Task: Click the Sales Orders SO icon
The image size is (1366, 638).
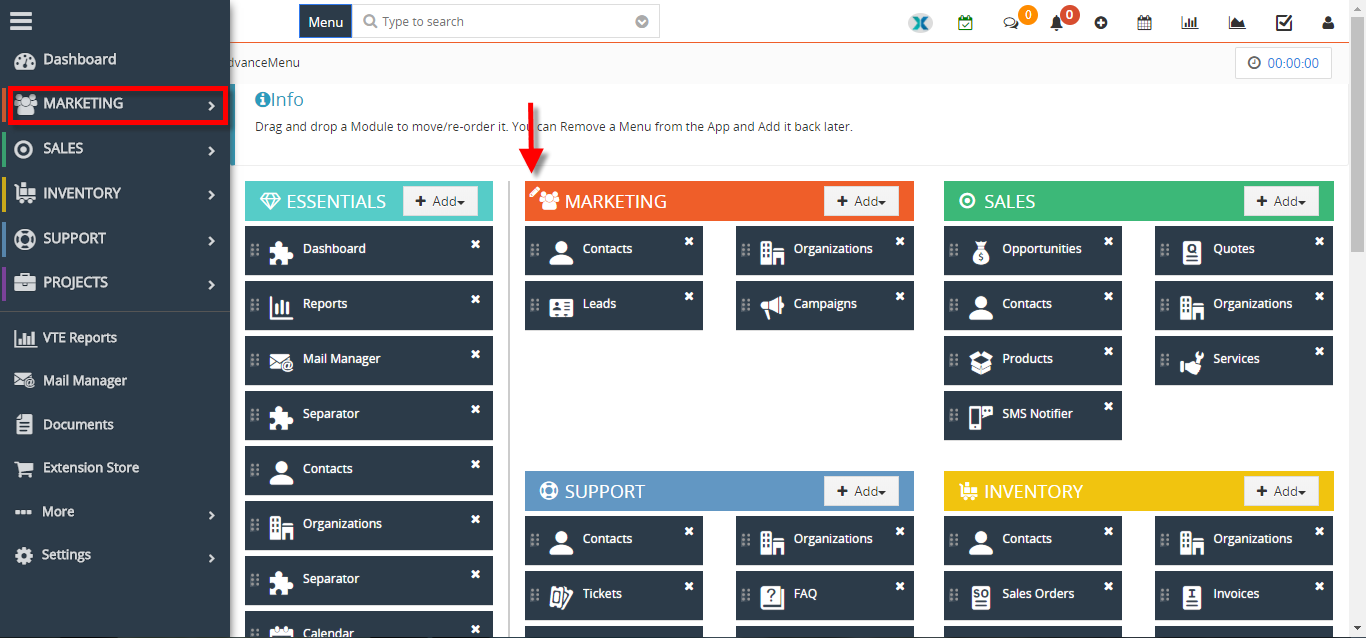Action: coord(981,598)
